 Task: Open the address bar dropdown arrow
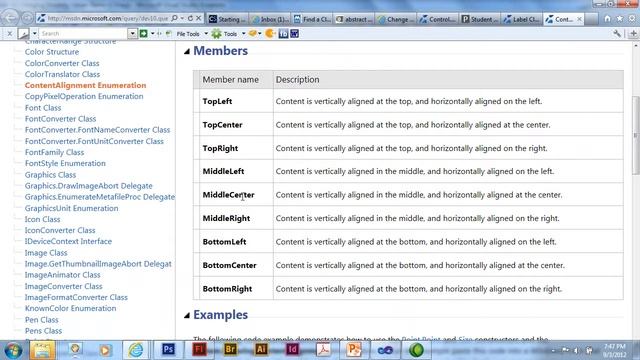(x=182, y=18)
